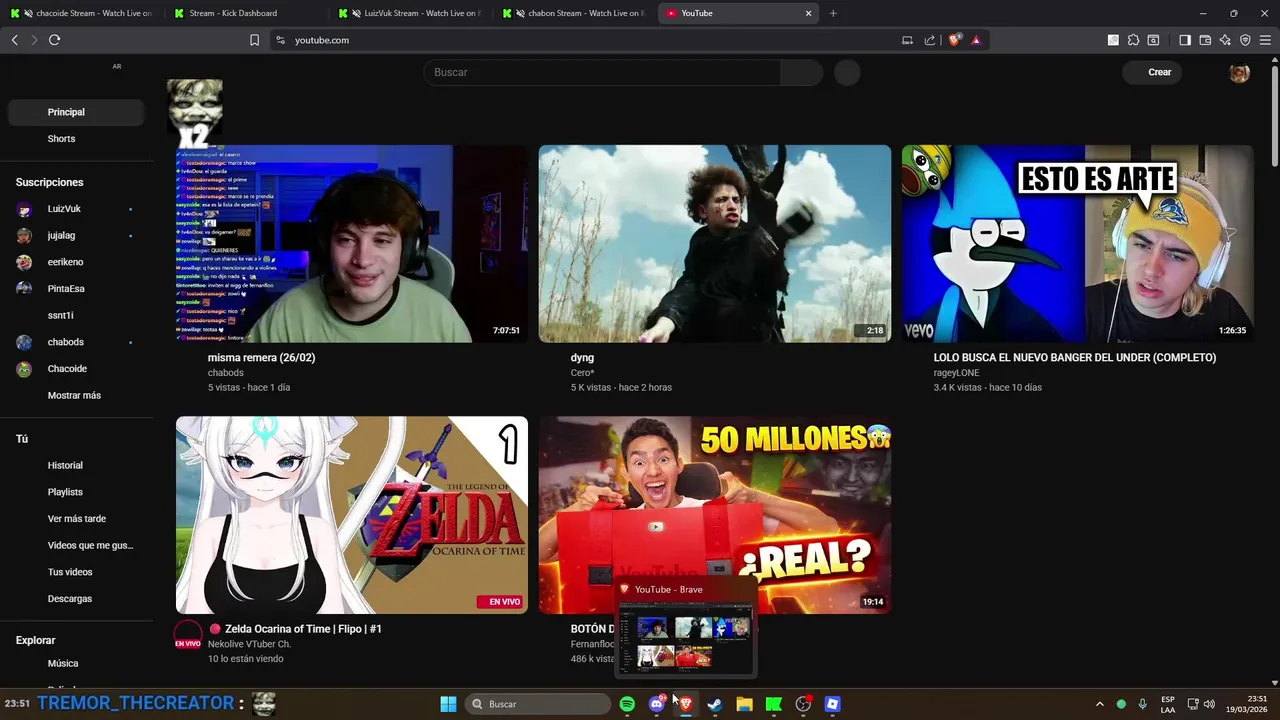Screen dimensions: 1280x720
Task: Open eerikeno subscription channel
Action: [x=76, y=262]
